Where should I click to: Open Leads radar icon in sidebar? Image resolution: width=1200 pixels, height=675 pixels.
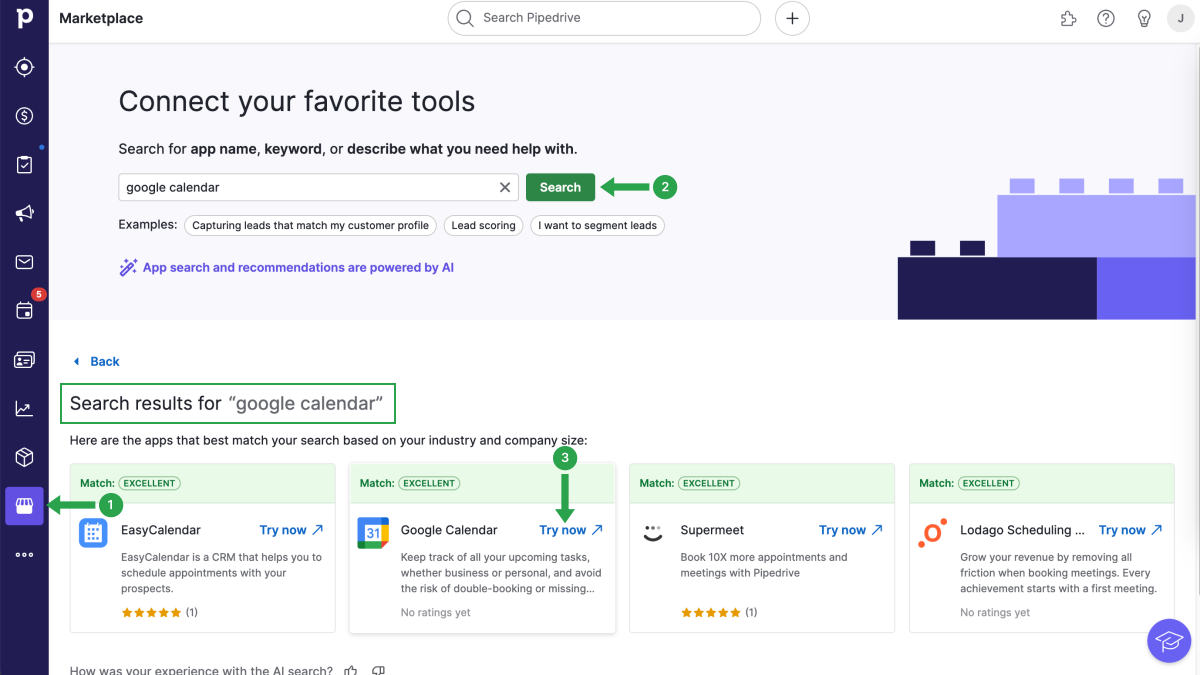(24, 67)
